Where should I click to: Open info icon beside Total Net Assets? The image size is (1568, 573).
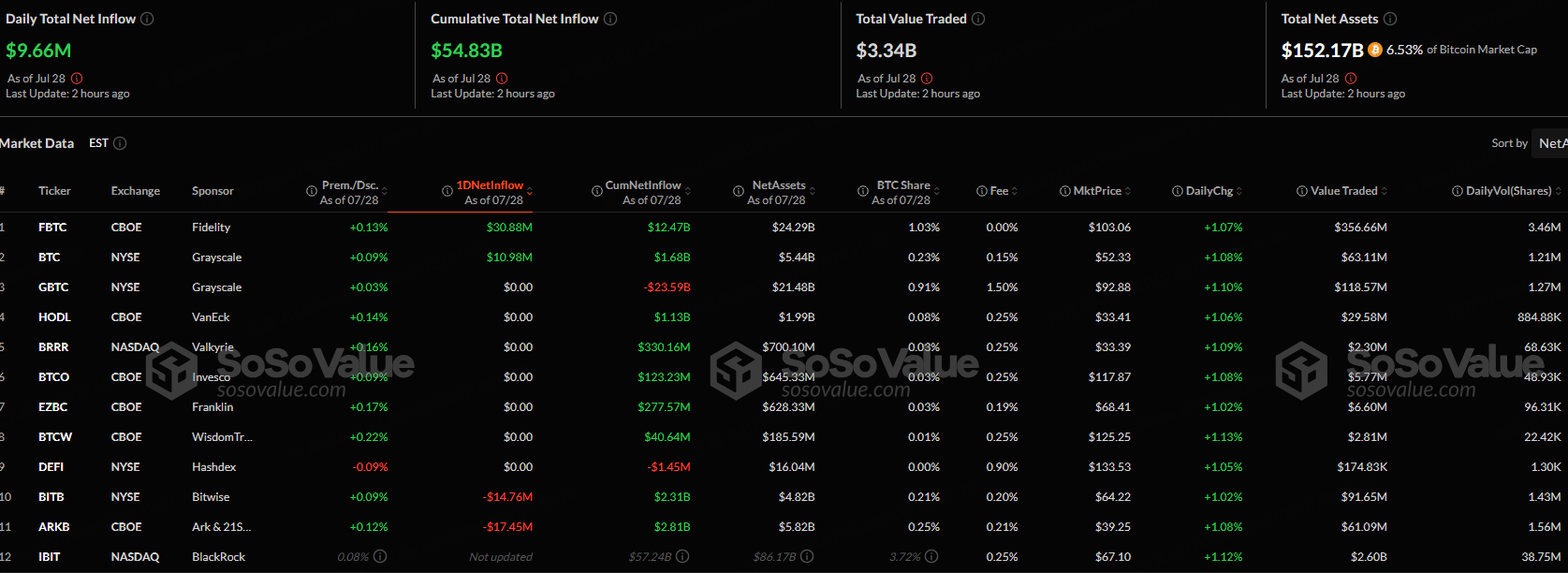click(x=1390, y=19)
